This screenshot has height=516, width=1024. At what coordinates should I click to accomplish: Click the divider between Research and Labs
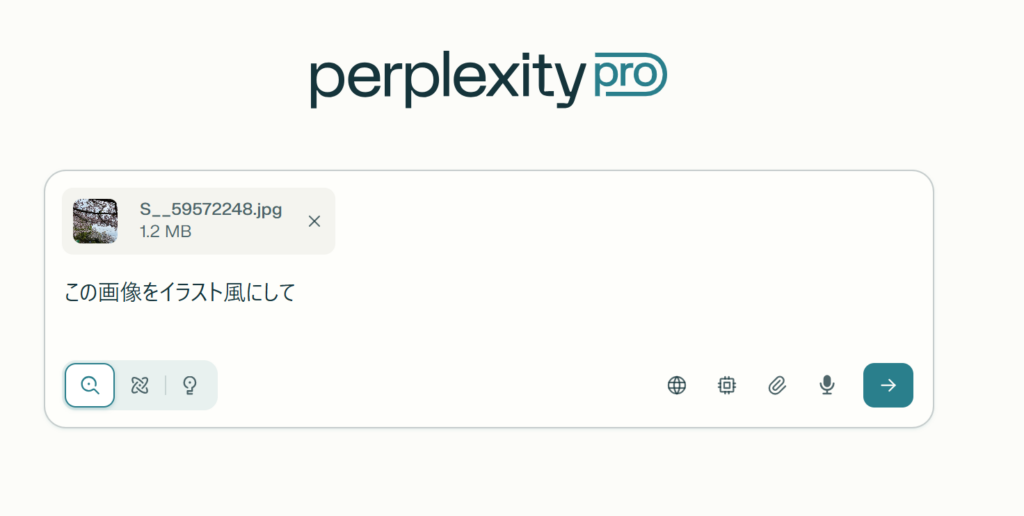165,385
